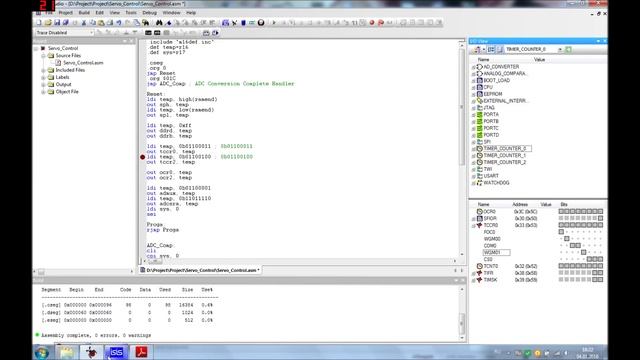Expand the Included Files folder
The width and height of the screenshot is (640, 360).
pyautogui.click(x=44, y=70)
